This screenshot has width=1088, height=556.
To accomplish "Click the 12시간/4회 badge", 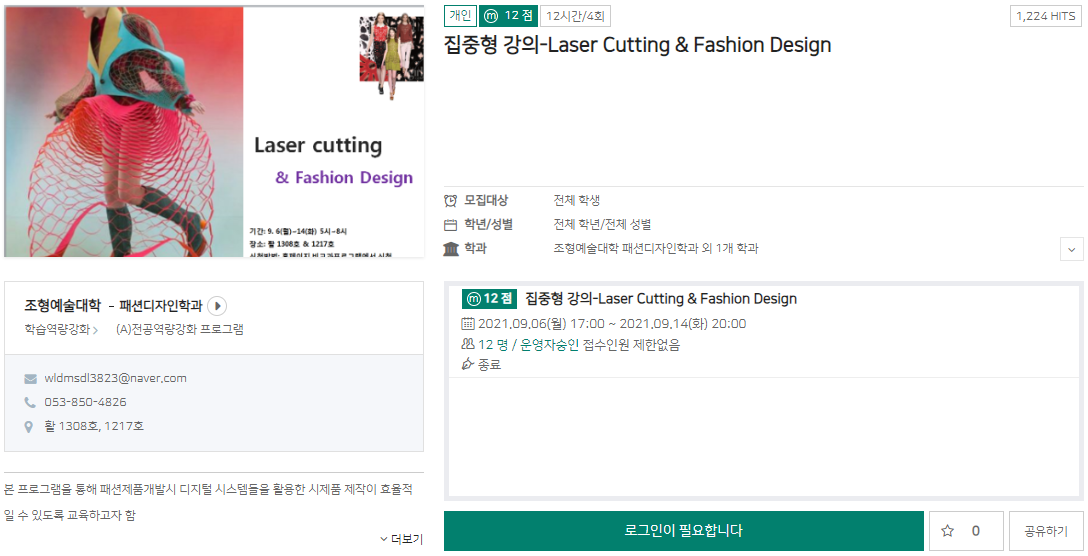I will [575, 16].
